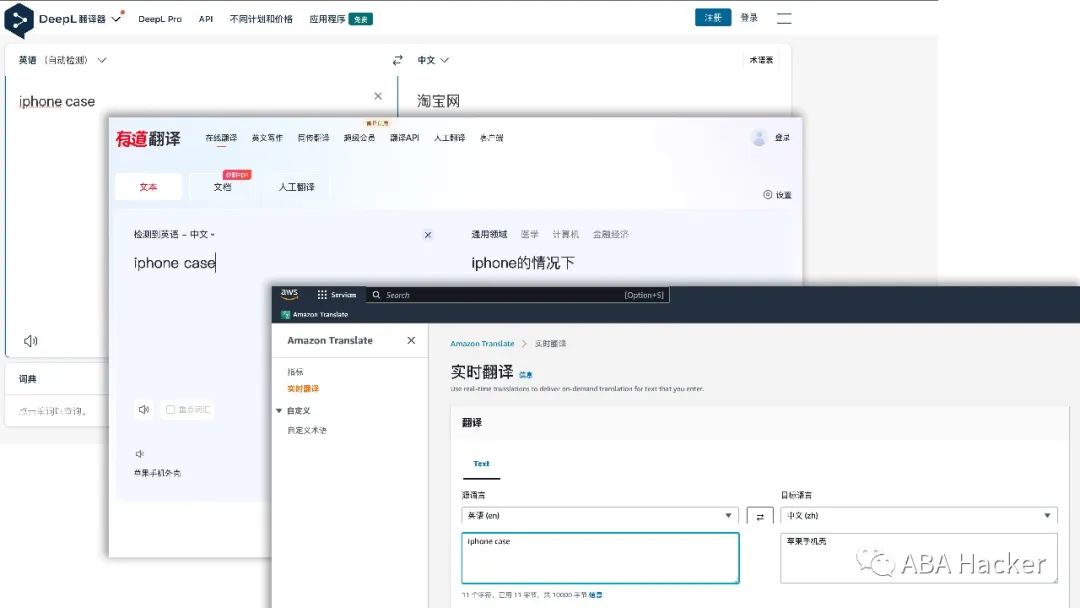Open the DeepL hamburger menu

coord(784,19)
